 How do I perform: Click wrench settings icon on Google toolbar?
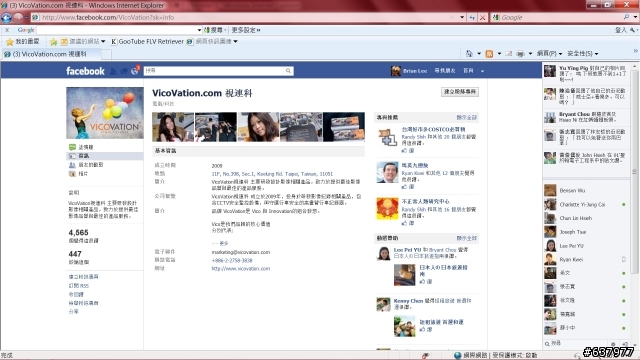point(633,30)
